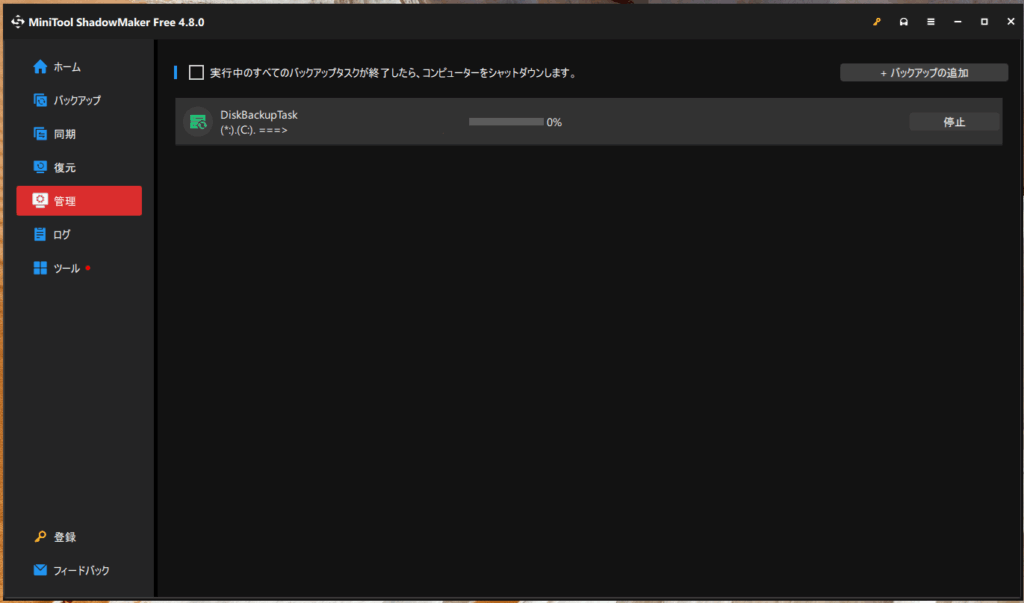Click the Home icon in sidebar
Image resolution: width=1024 pixels, height=603 pixels.
point(40,67)
